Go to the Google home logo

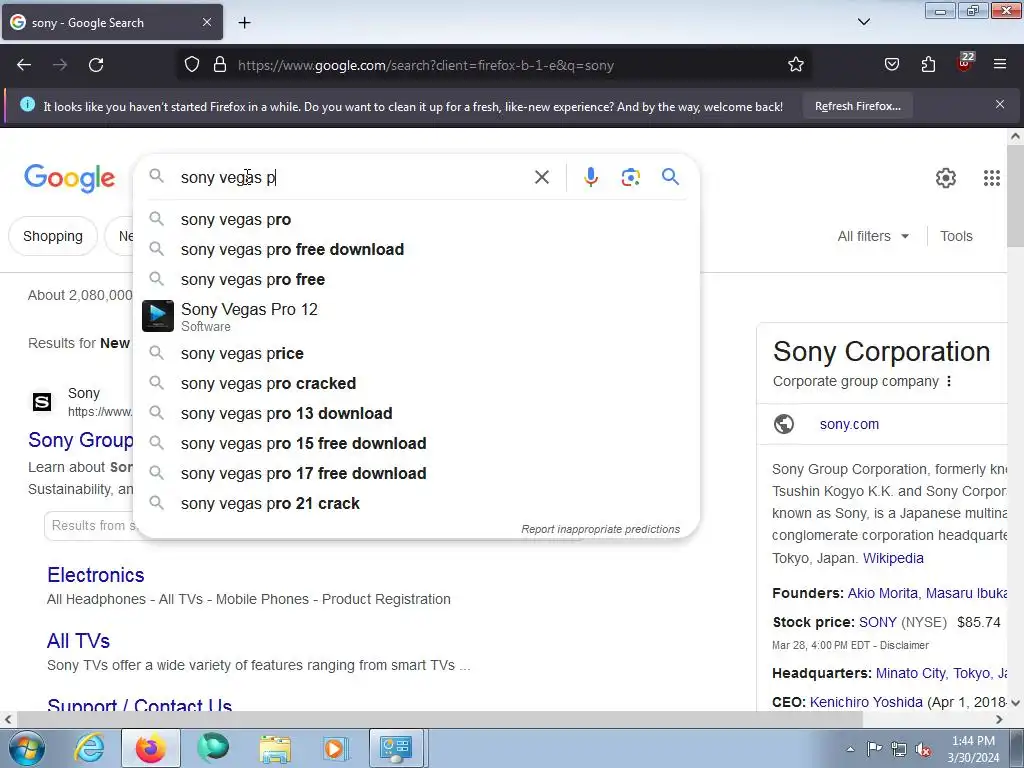[x=70, y=178]
